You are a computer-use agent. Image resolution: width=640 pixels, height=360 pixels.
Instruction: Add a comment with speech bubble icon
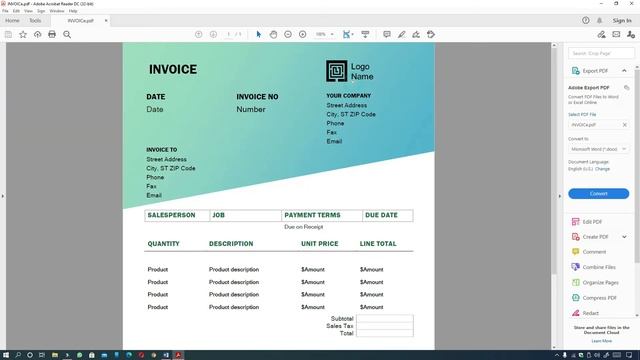pos(387,35)
